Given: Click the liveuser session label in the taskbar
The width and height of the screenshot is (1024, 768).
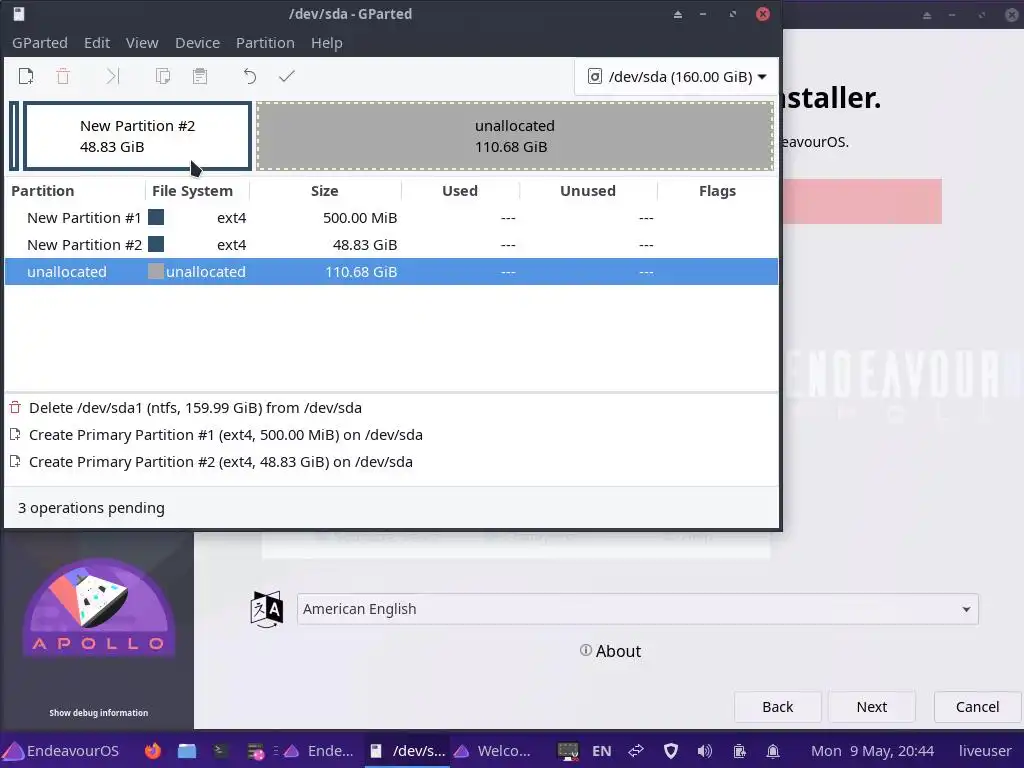Looking at the screenshot, I should [x=985, y=750].
